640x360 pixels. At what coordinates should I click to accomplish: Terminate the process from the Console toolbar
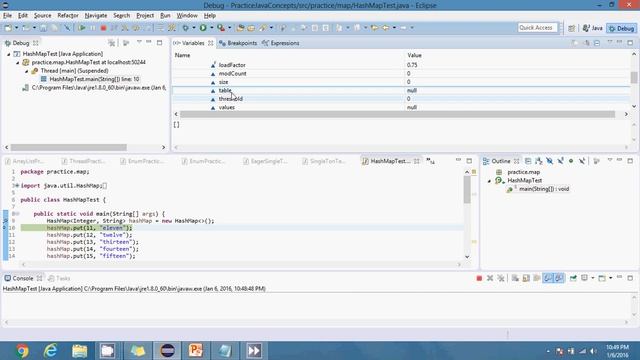point(479,278)
